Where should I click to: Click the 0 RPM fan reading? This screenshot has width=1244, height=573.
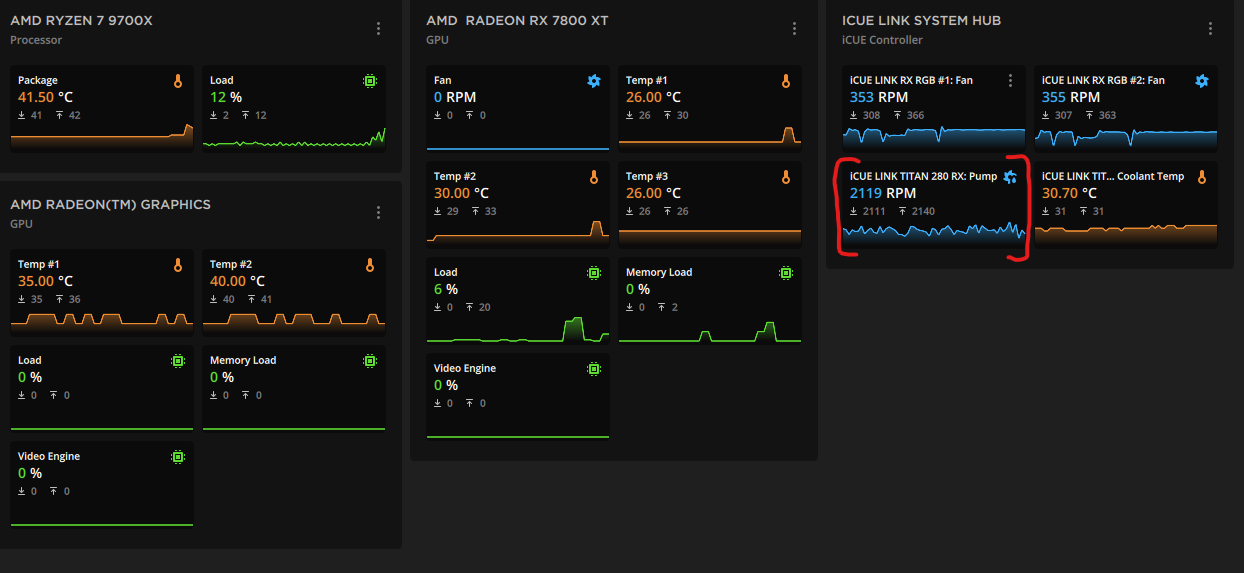[x=455, y=97]
